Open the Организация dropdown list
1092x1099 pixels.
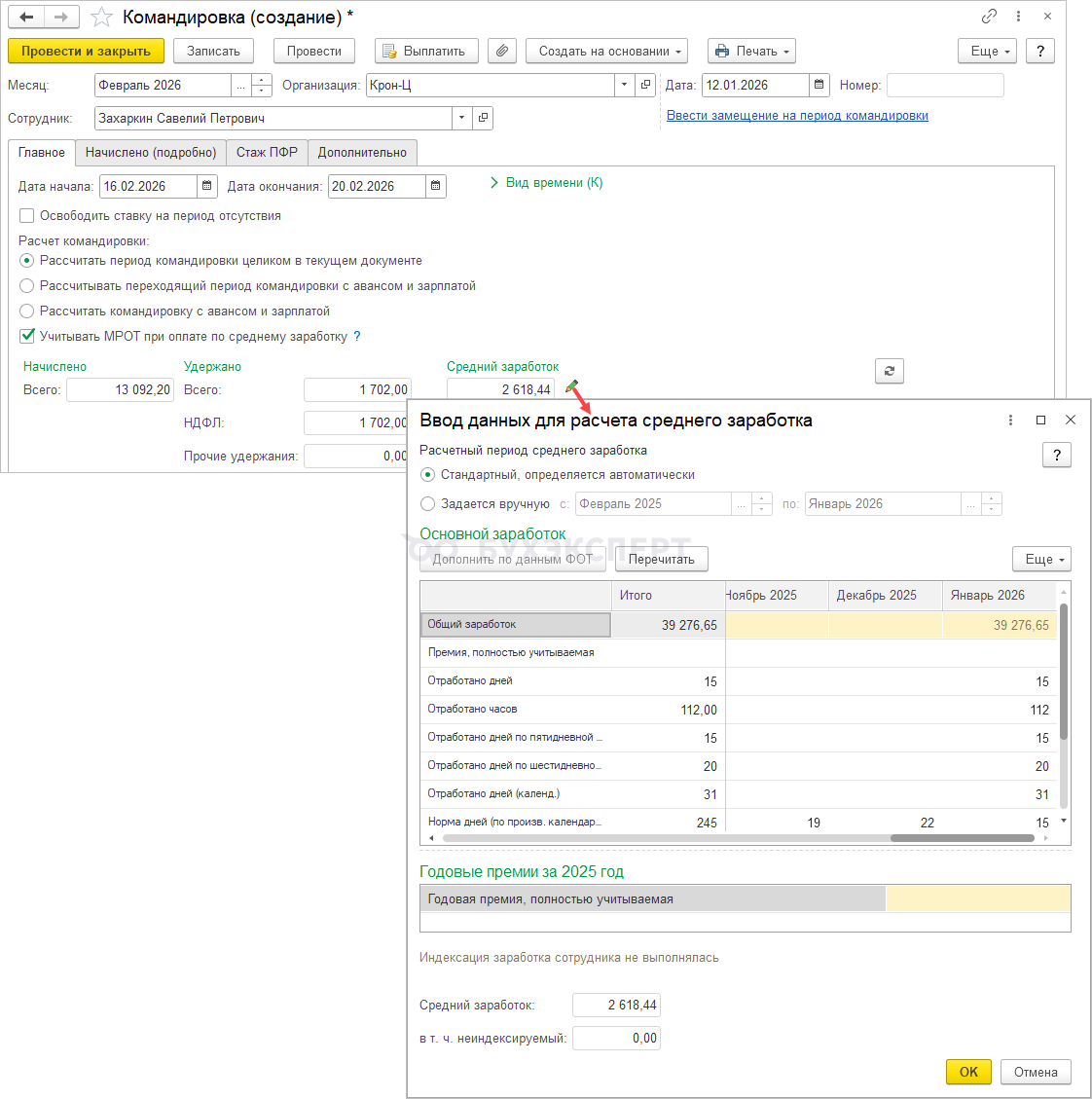624,86
